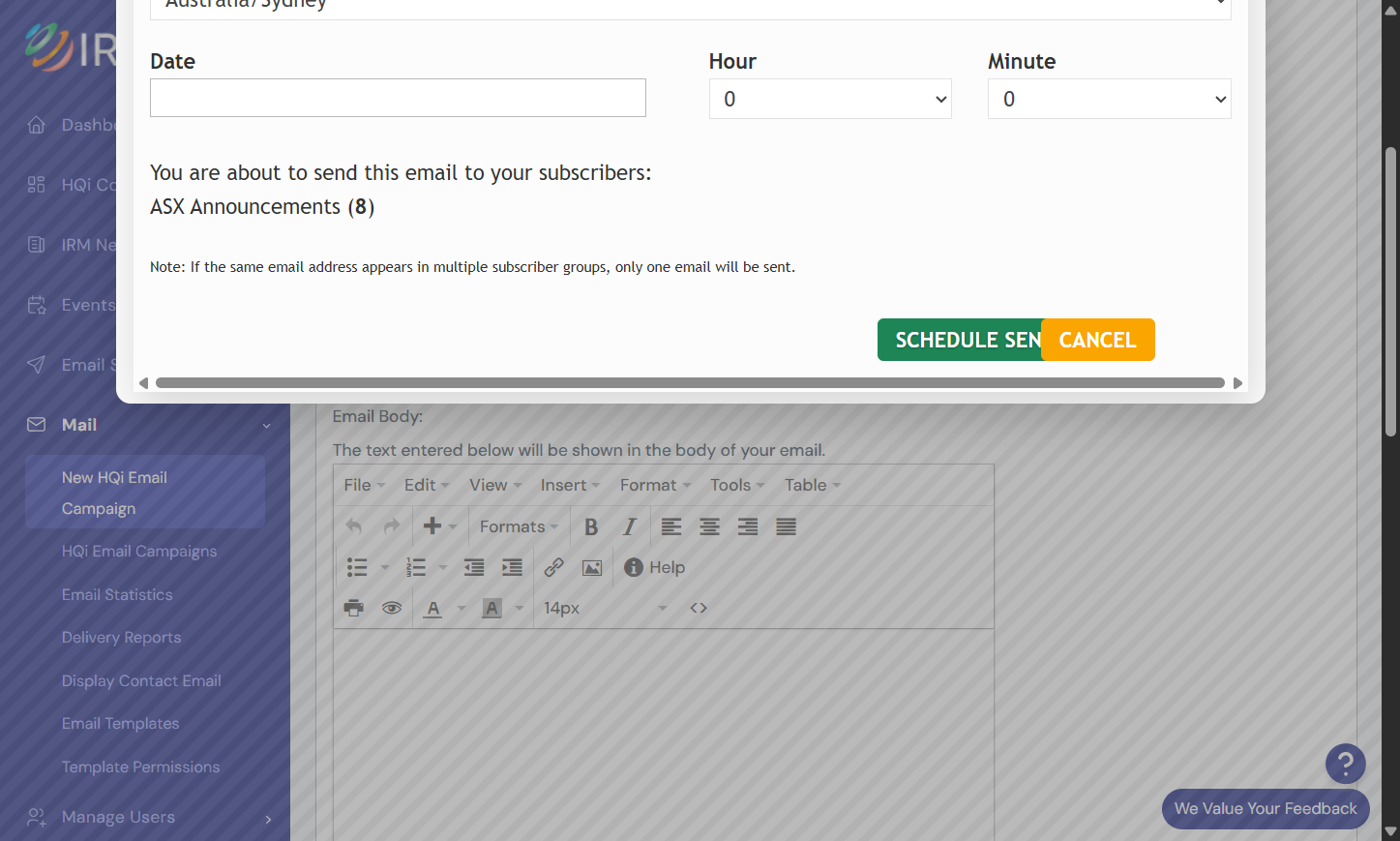Image resolution: width=1400 pixels, height=841 pixels.
Task: Click the background color A button
Action: pos(492,608)
